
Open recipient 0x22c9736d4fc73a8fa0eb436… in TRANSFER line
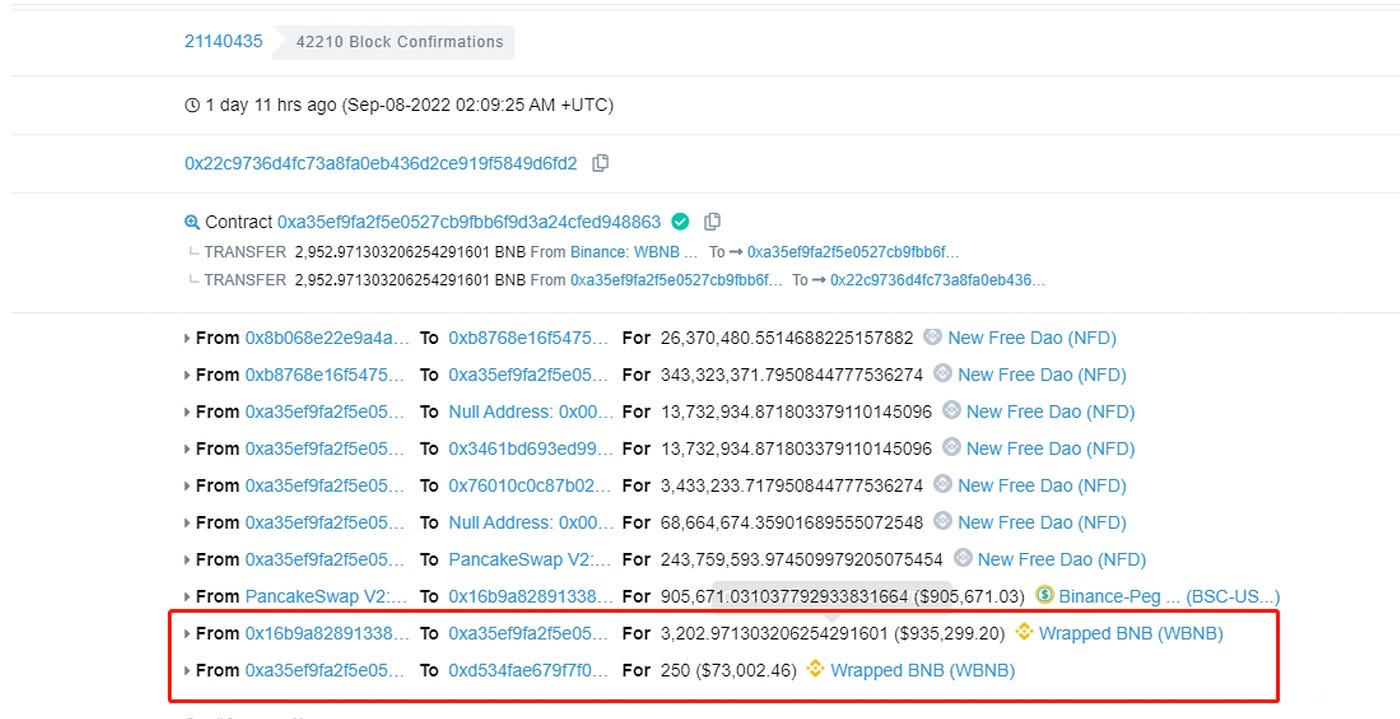point(937,280)
